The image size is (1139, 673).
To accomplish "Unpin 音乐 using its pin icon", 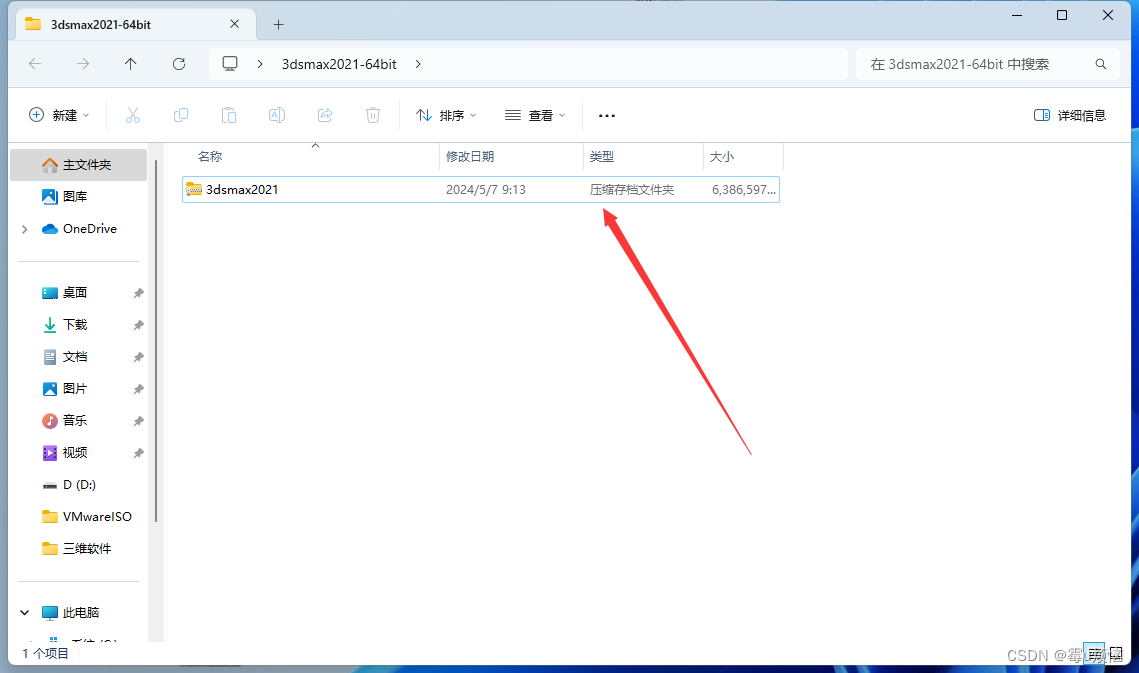I will (138, 421).
